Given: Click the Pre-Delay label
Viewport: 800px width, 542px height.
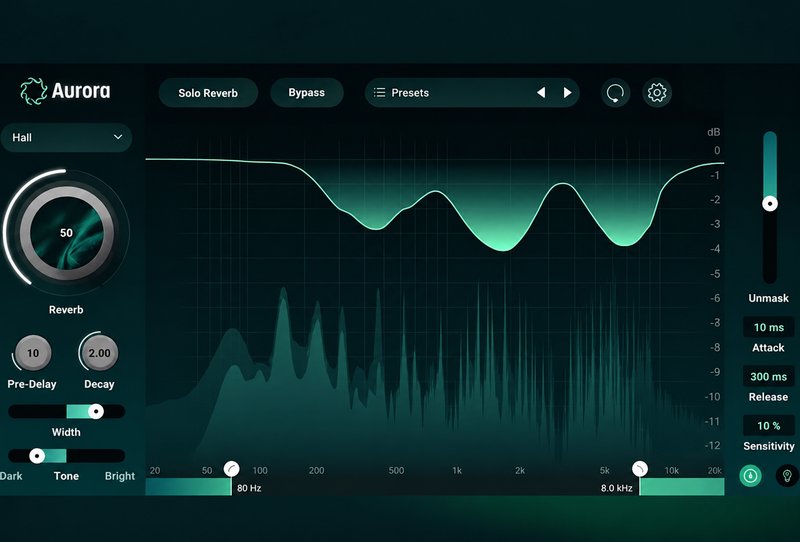Looking at the screenshot, I should (32, 384).
